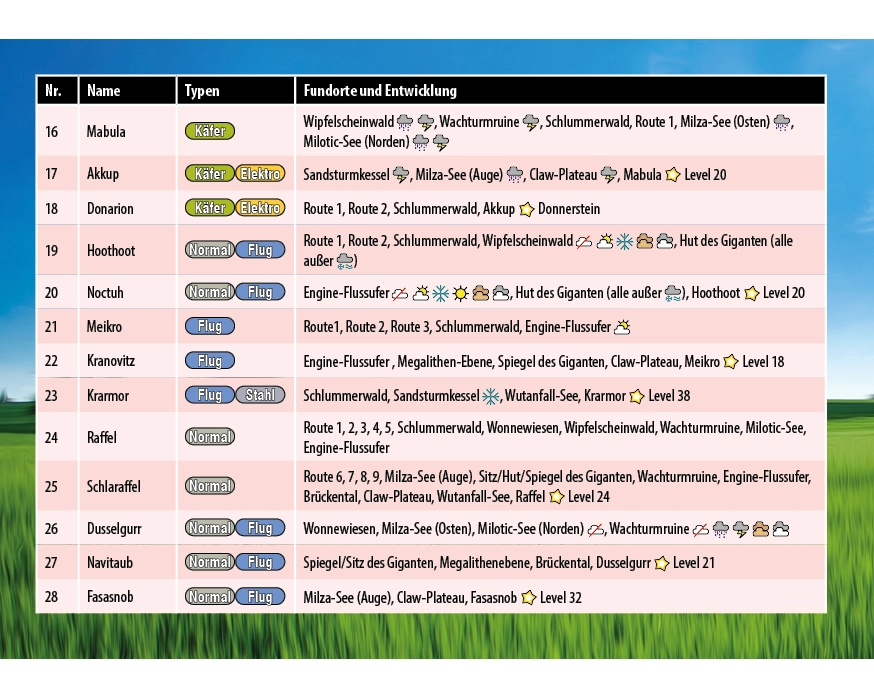The width and height of the screenshot is (874, 699).
Task: Click the evolution star before Level 32
Action: (x=528, y=598)
